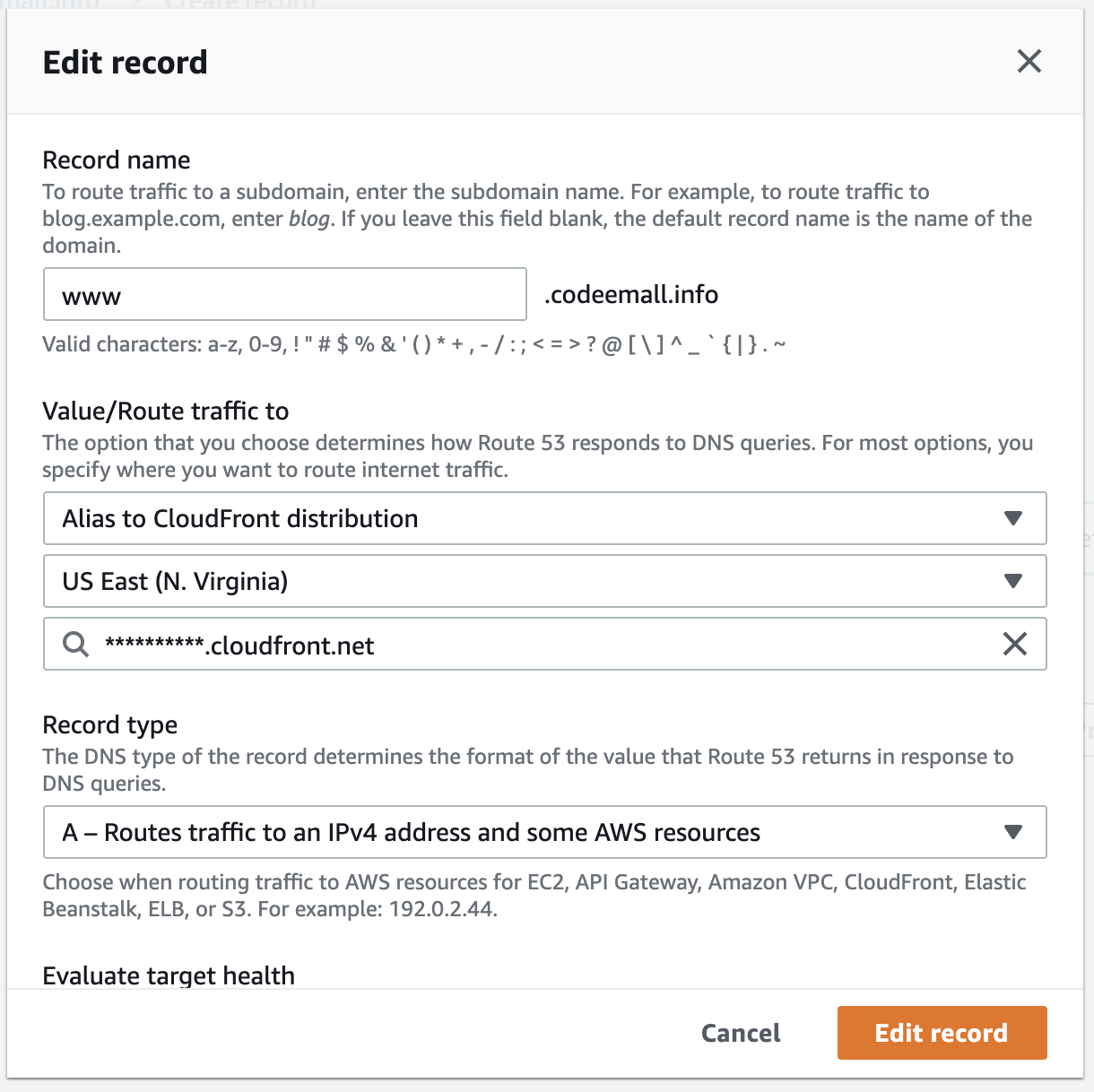Confirm with the orange Edit record button
1094x1092 pixels.
click(x=942, y=1033)
